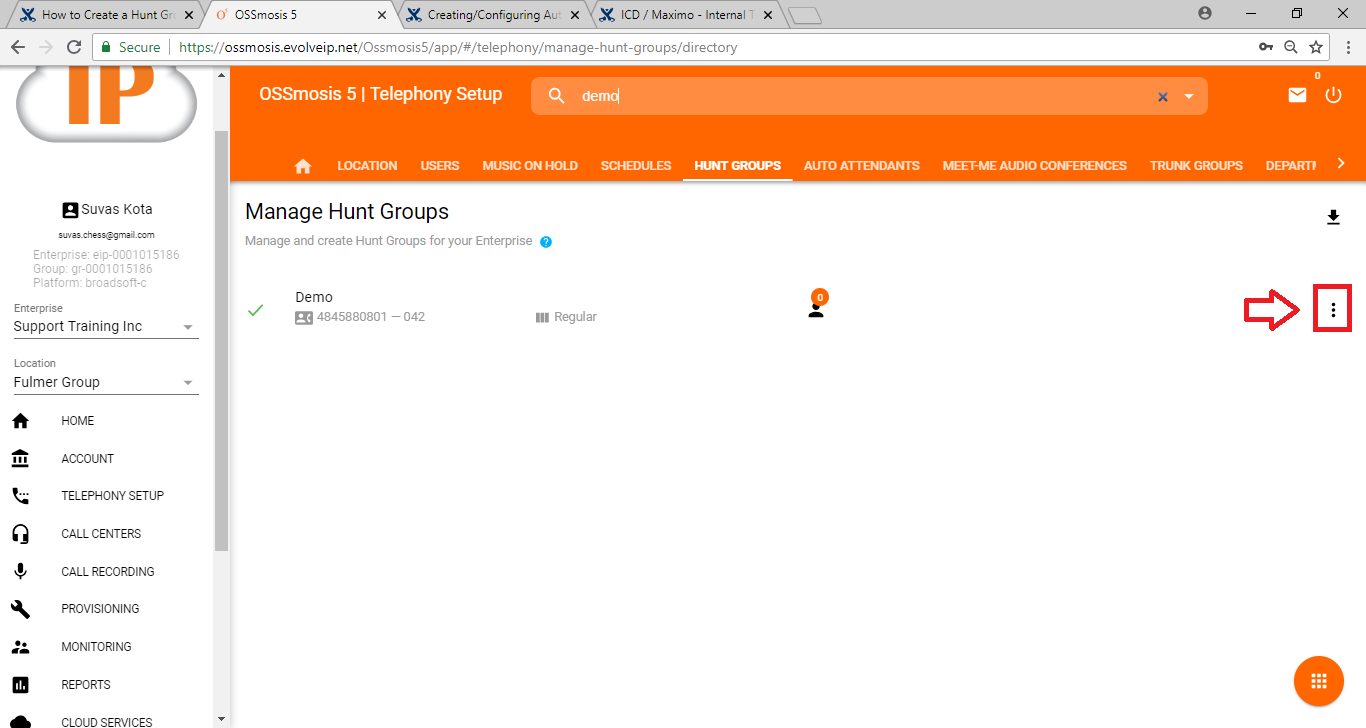Screen dimensions: 1366x728
Task: Click the home icon in tab bar
Action: 303,166
